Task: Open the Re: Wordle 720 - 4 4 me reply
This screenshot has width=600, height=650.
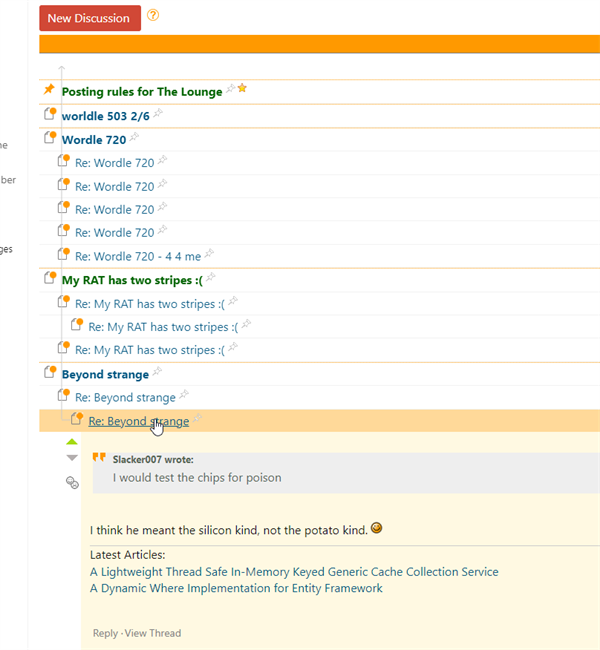Action: pyautogui.click(x=138, y=257)
